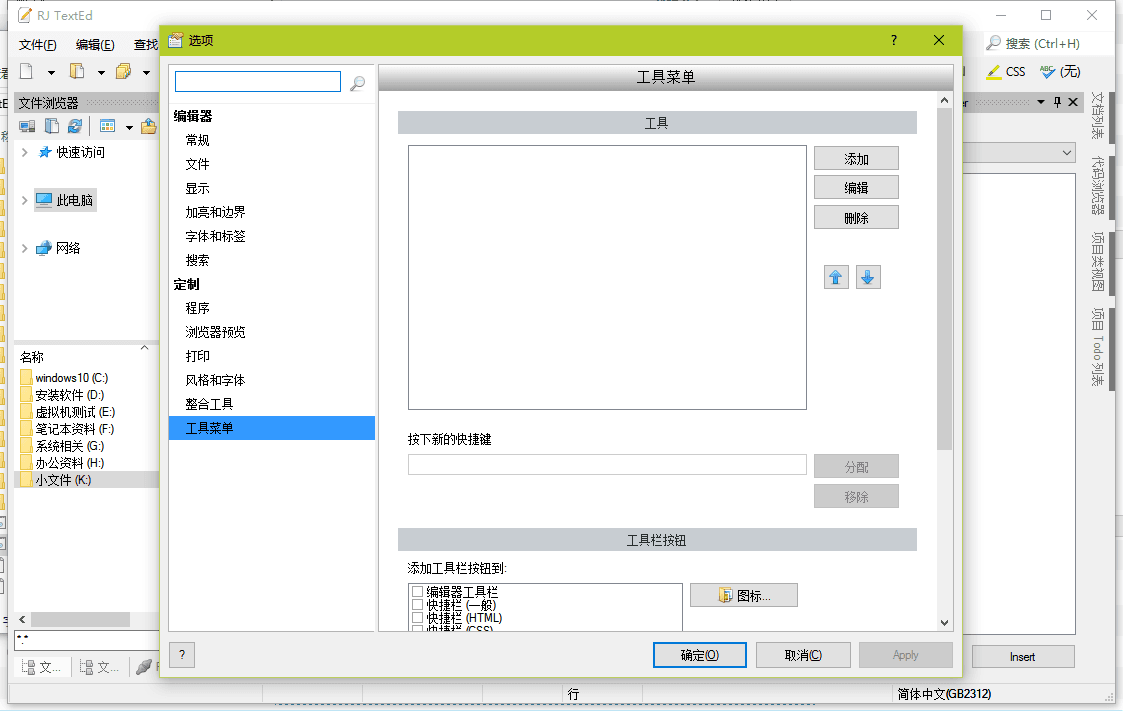
Task: Open the 文件(F) menu
Action: pyautogui.click(x=37, y=45)
